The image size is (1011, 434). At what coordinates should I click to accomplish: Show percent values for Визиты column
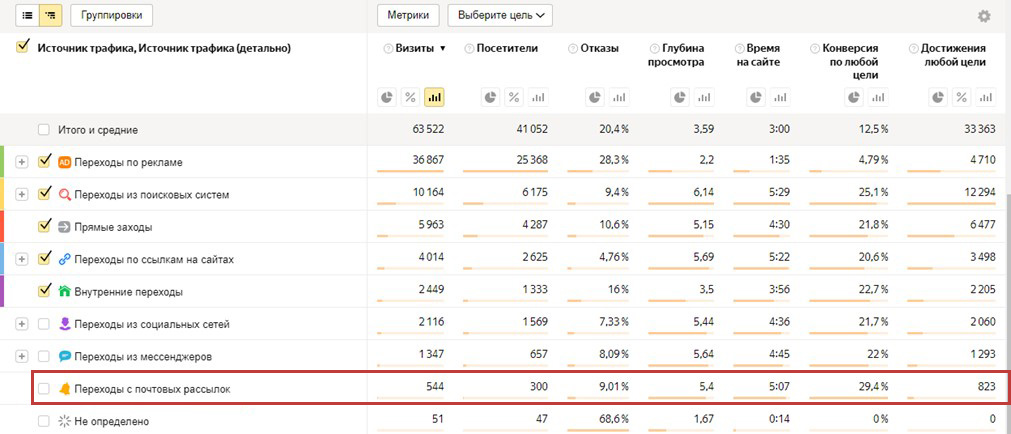point(410,97)
